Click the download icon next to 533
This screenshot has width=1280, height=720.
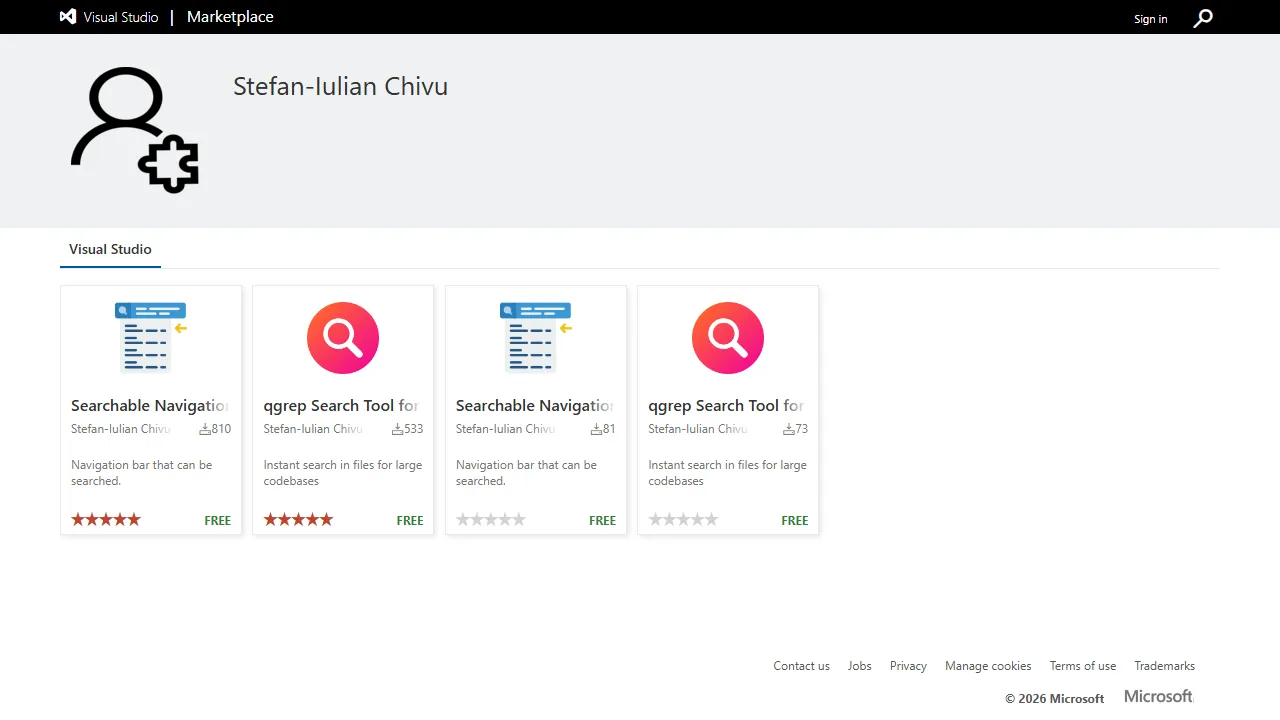pos(397,428)
